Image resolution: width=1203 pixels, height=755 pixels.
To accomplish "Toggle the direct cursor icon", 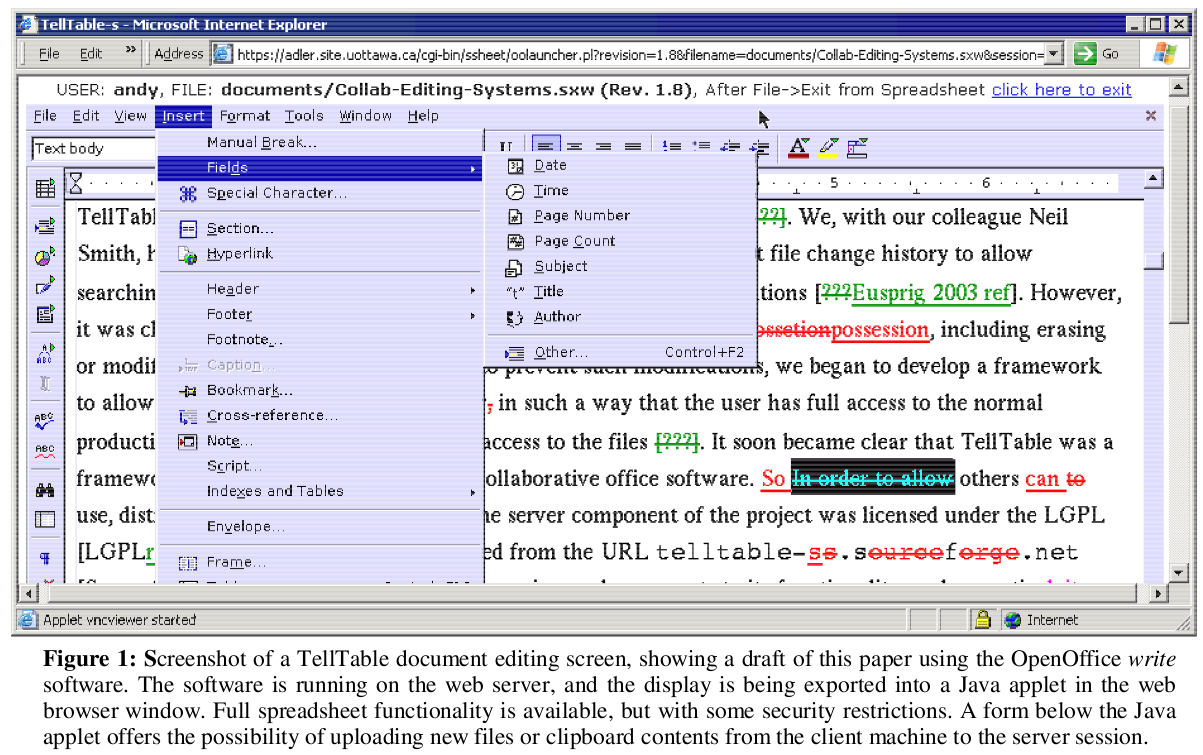I will [x=45, y=383].
